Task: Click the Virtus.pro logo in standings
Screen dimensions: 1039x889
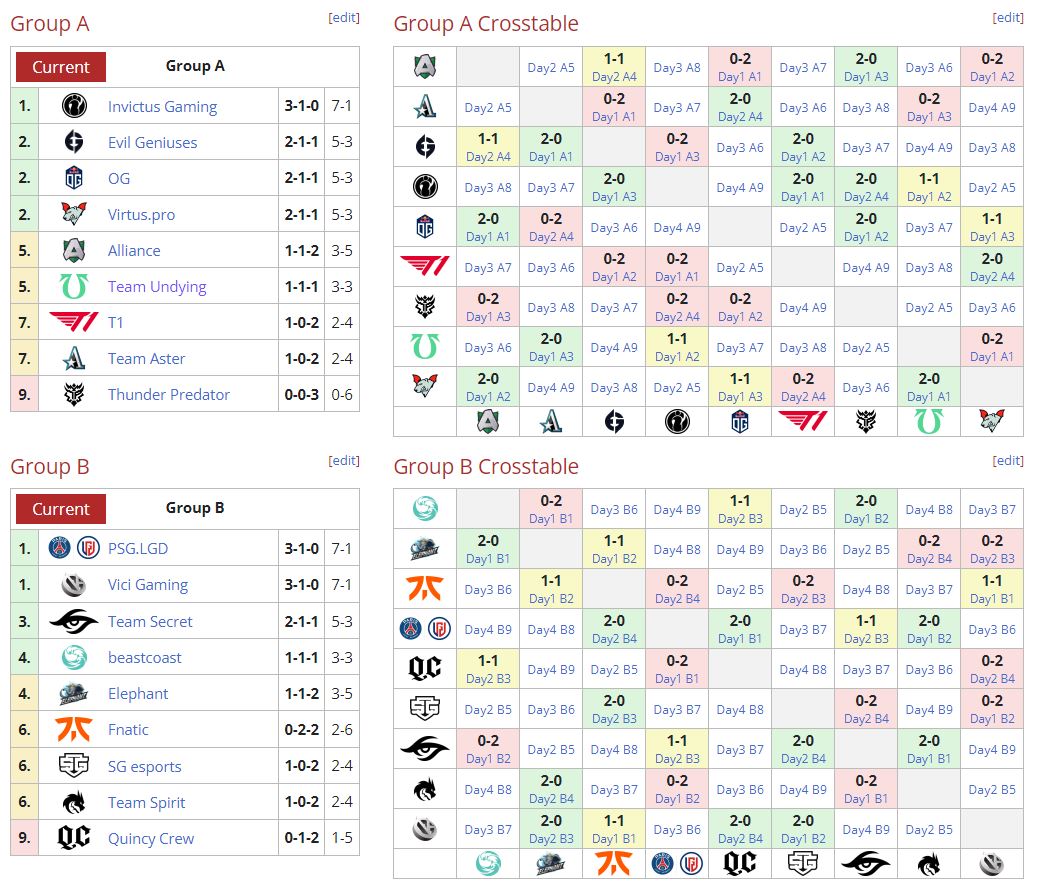Action: 74,214
